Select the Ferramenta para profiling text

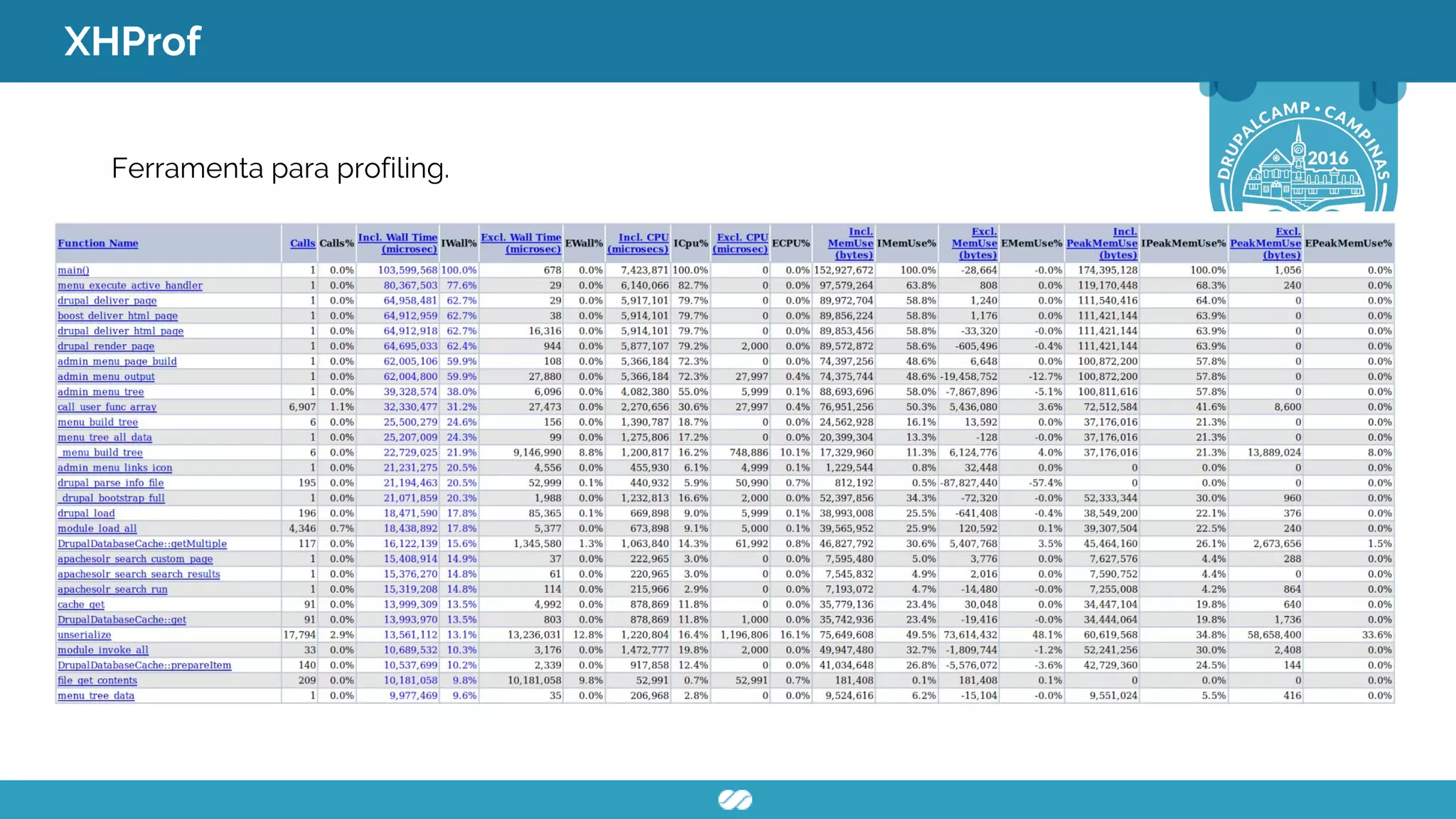tap(280, 168)
